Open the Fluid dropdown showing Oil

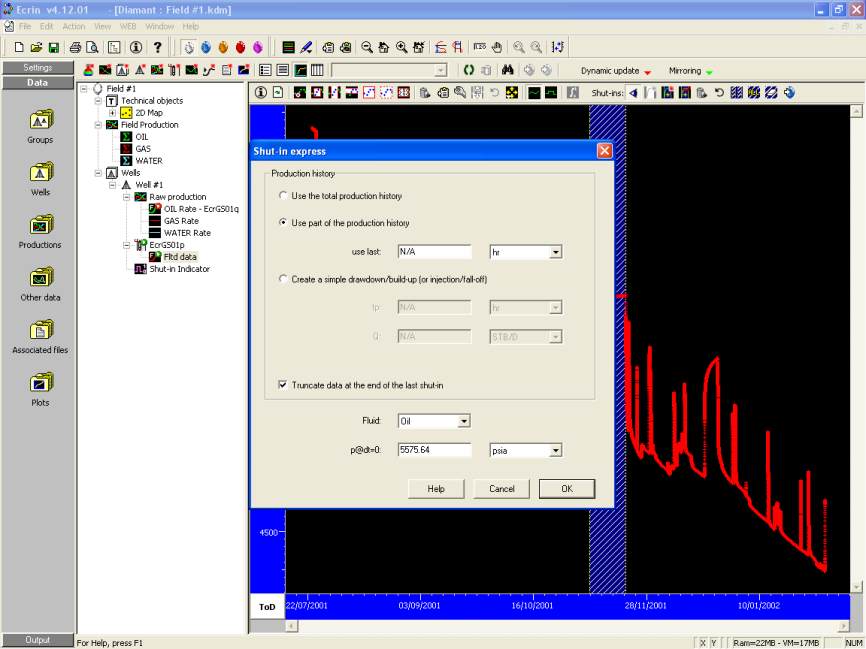point(463,422)
